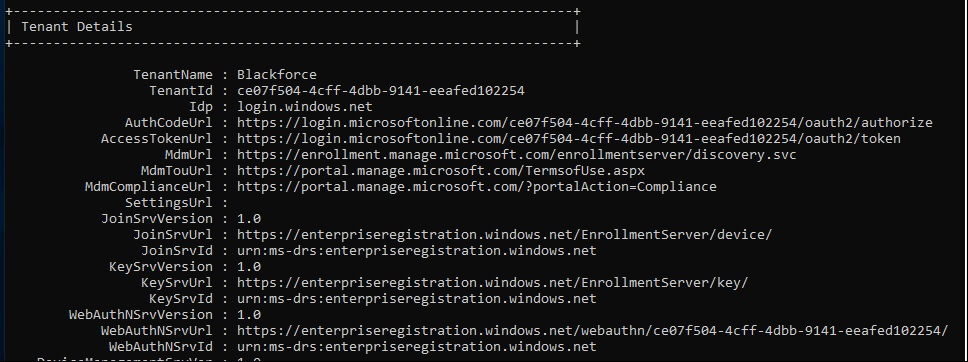Click the TenantName value Blackforce
The image size is (968, 362).
(277, 74)
